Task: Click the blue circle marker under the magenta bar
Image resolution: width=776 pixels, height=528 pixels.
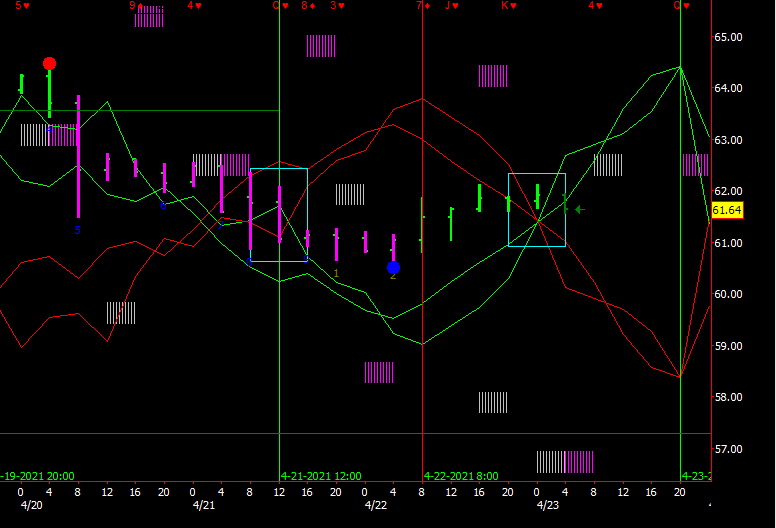Action: pyautogui.click(x=393, y=268)
